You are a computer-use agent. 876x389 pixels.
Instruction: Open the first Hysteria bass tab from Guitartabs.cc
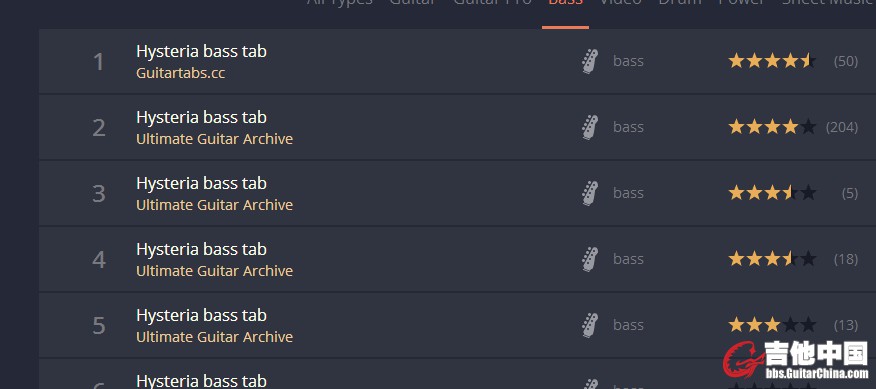click(x=201, y=51)
